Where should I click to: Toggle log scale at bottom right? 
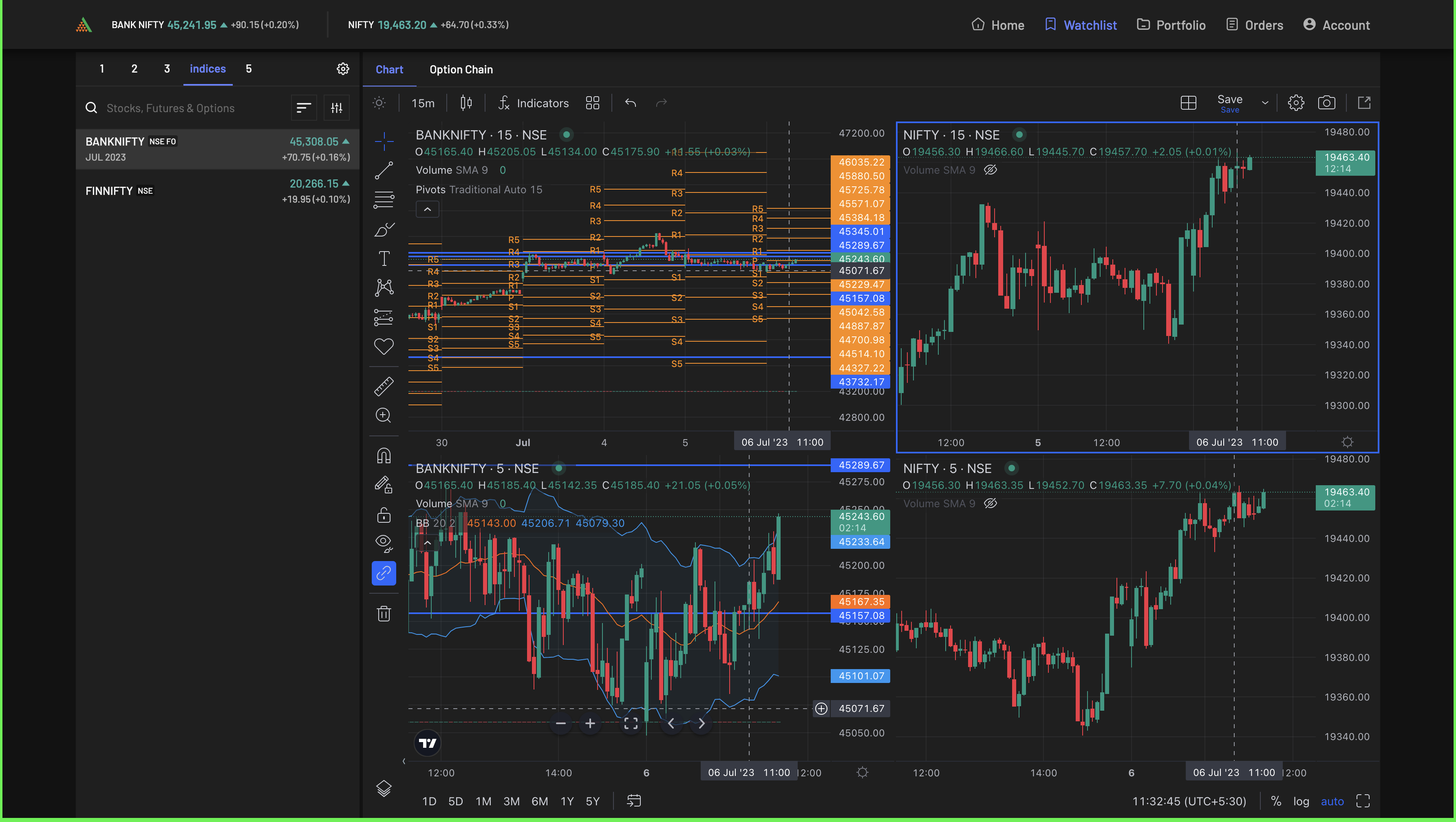pyautogui.click(x=1301, y=801)
